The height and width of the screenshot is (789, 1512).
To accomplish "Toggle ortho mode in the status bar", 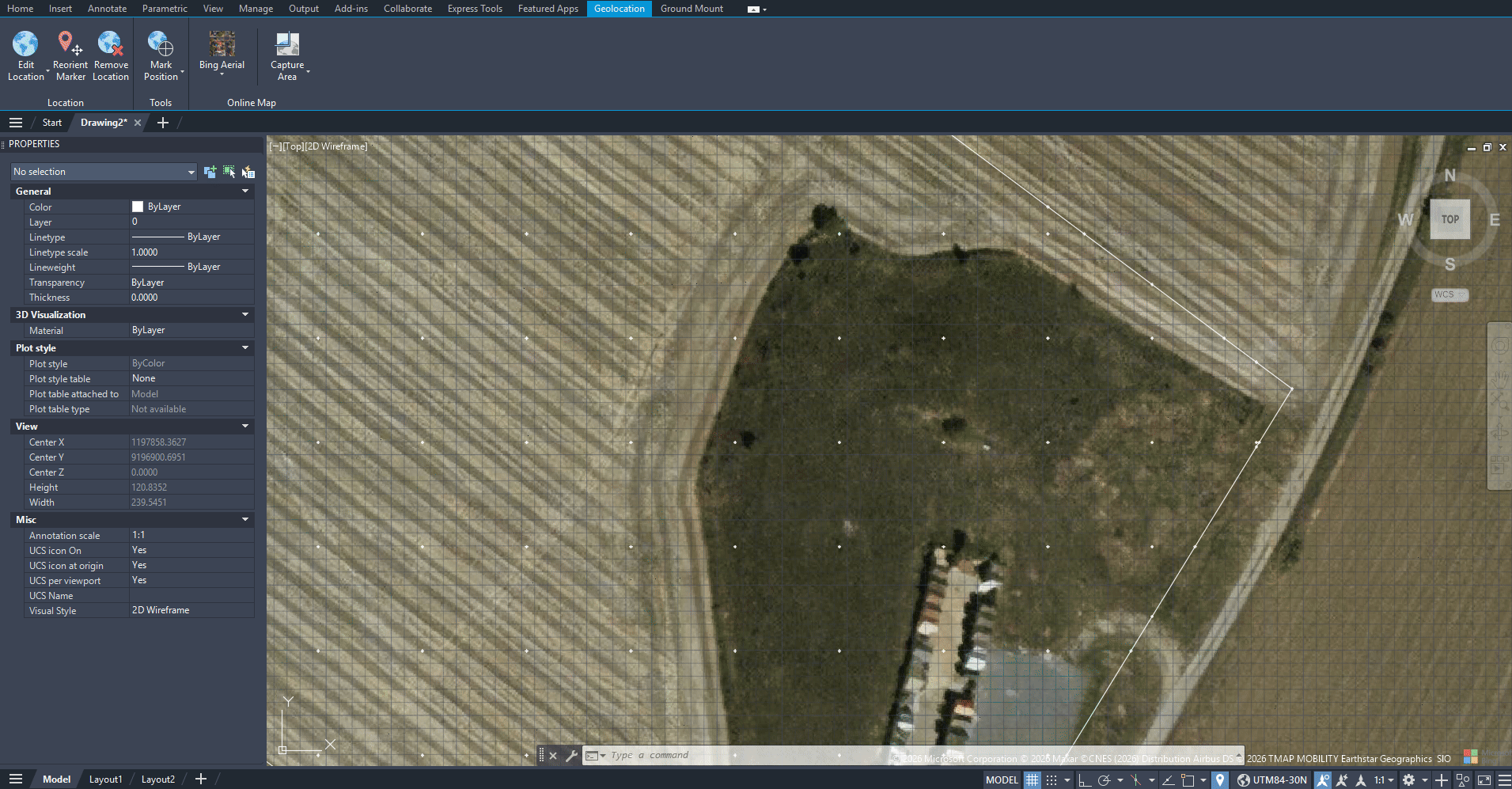I will coord(1085,780).
